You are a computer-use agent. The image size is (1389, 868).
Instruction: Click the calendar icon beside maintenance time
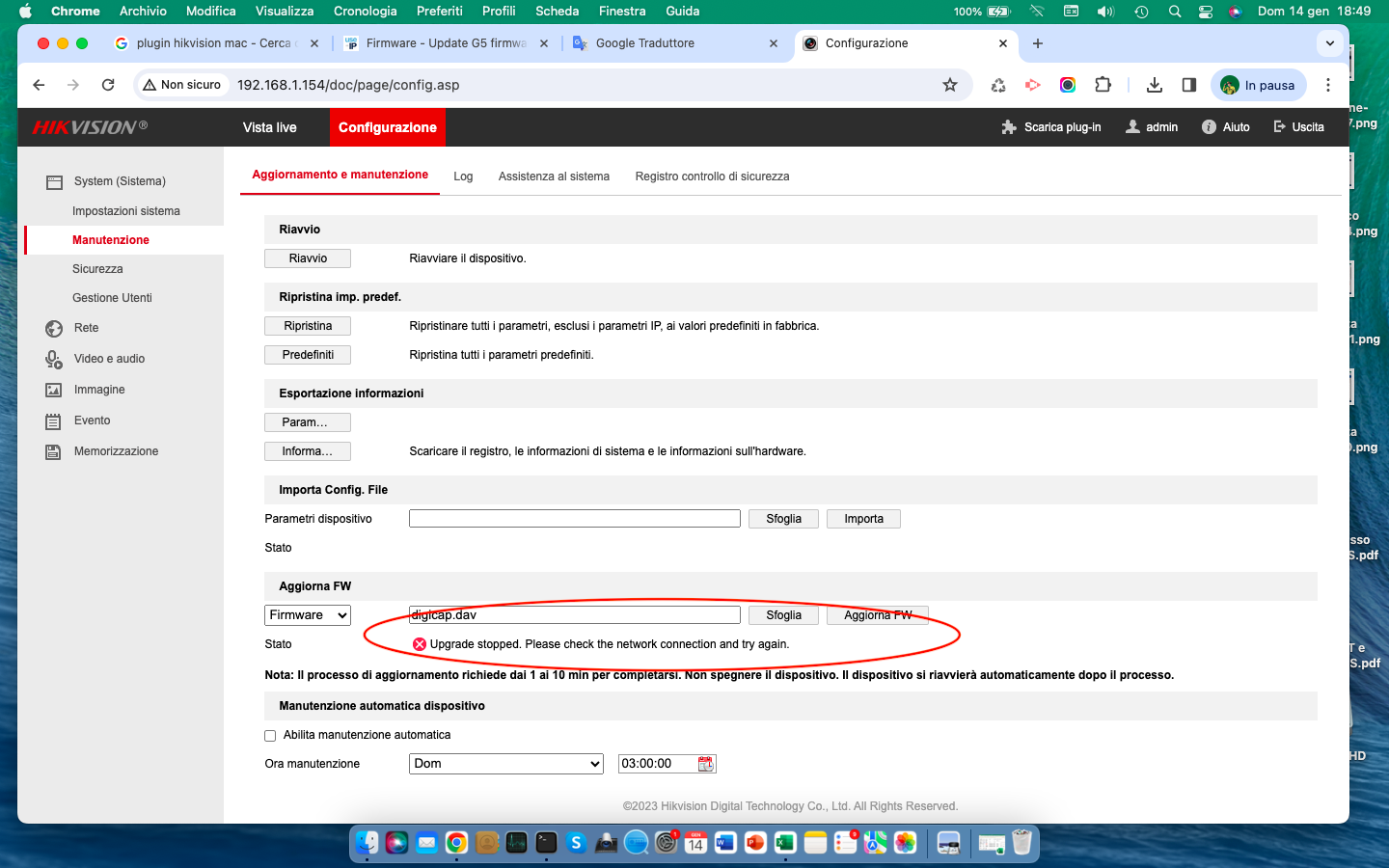tap(705, 764)
